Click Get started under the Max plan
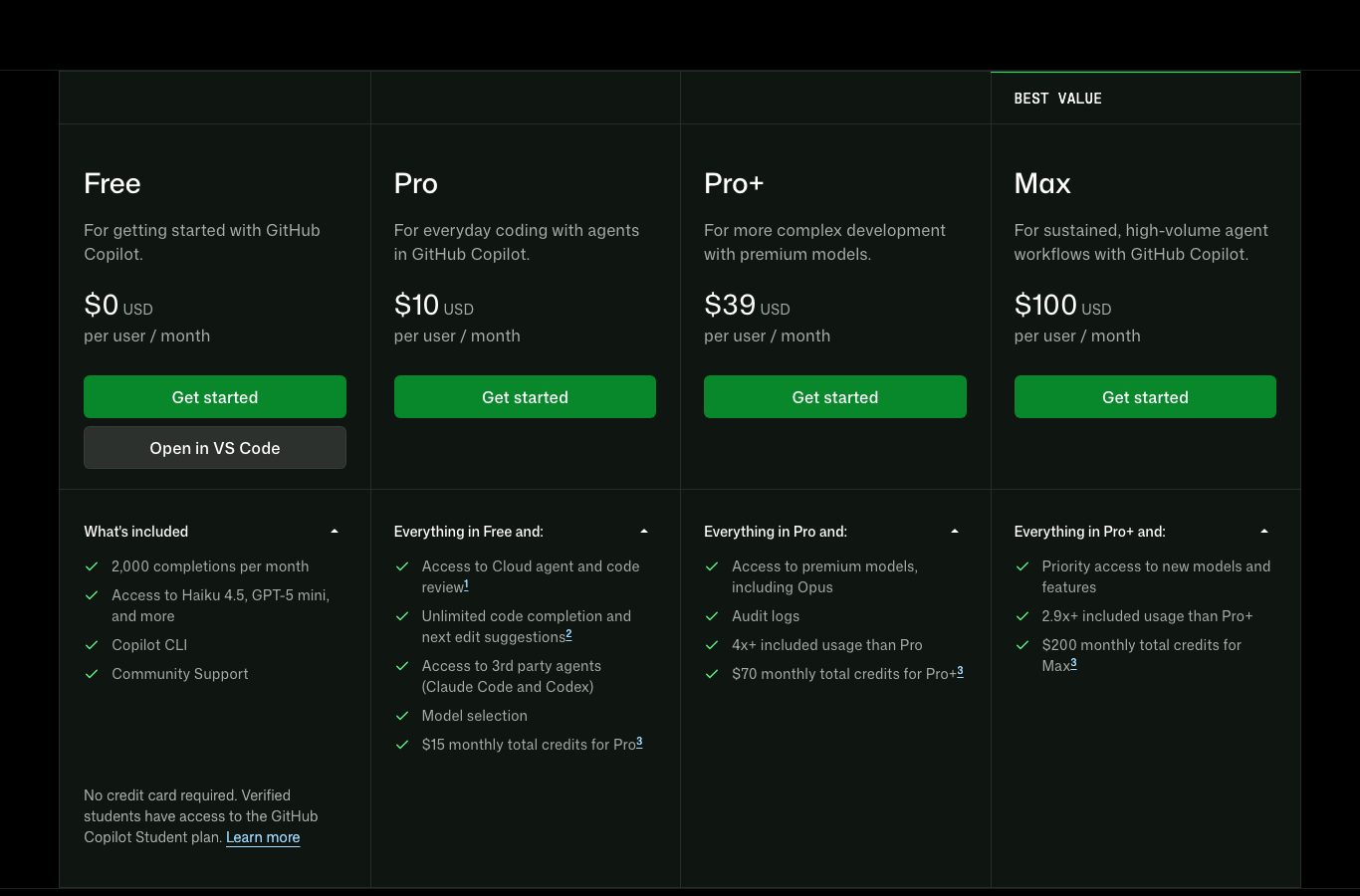Image resolution: width=1360 pixels, height=896 pixels. pos(1145,397)
